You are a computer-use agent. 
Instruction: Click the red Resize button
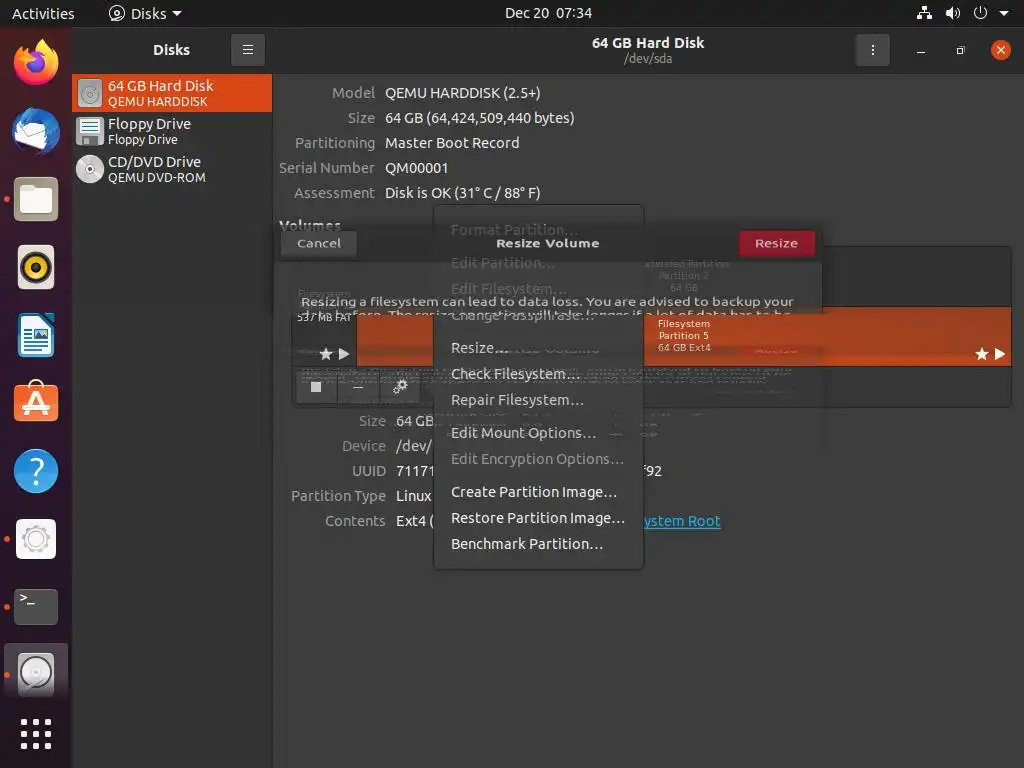click(x=776, y=244)
